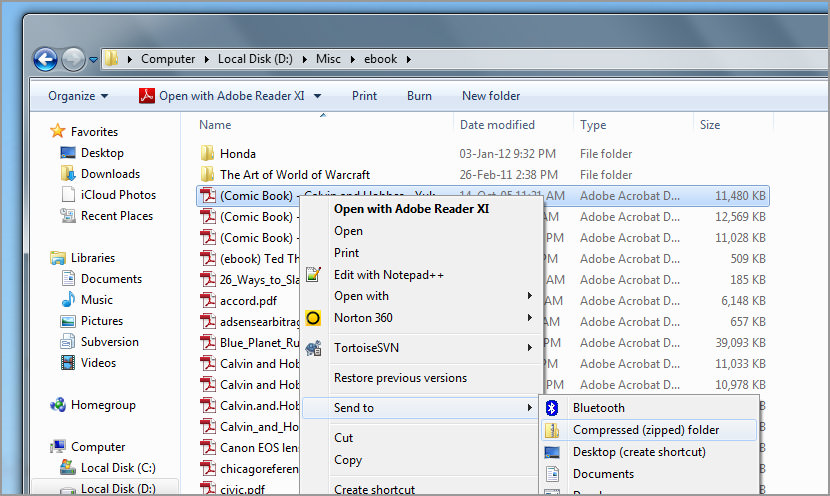Sort by the Type column header
830x496 pixels.
[593, 125]
